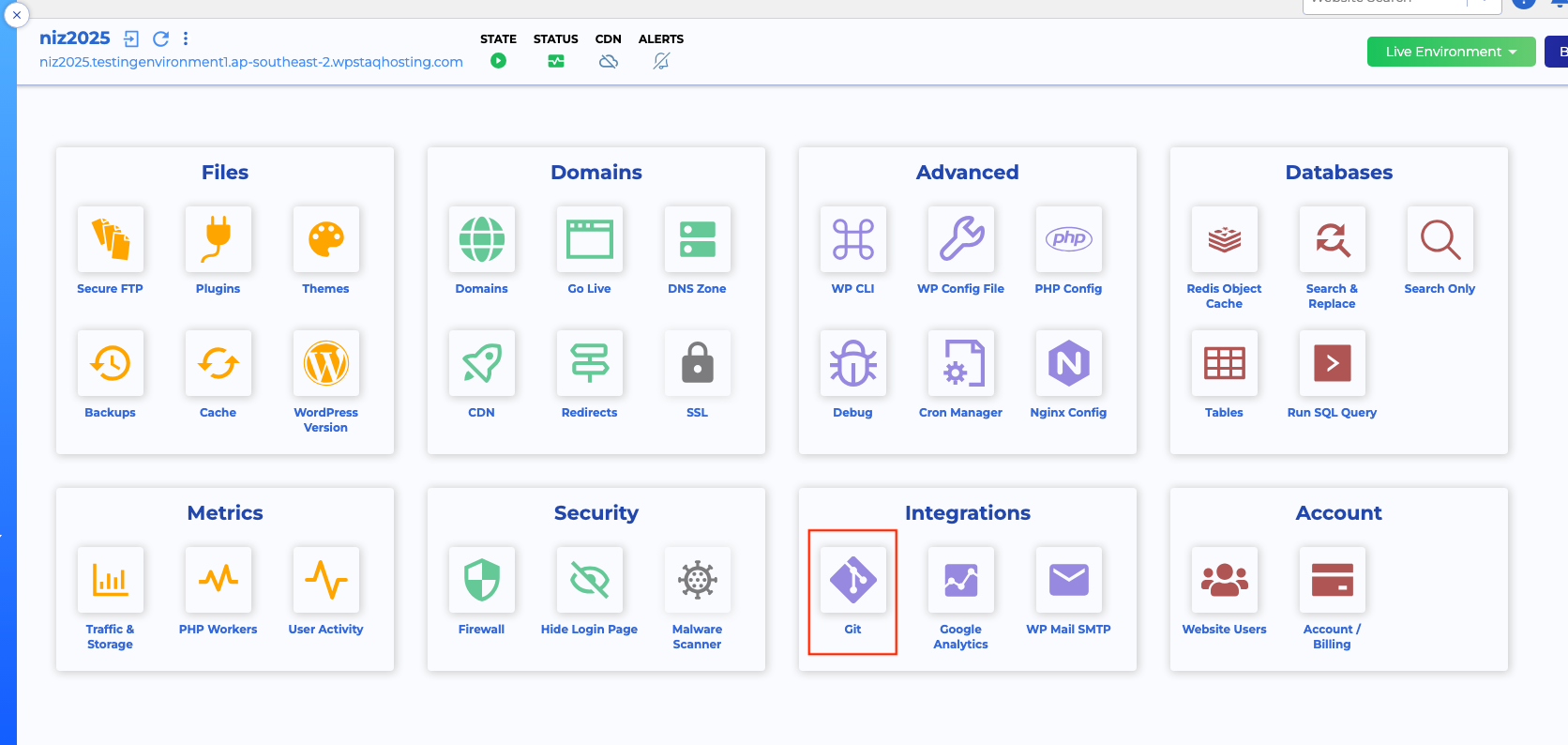Launch the WP CLI tool
1568x745 pixels.
[853, 239]
